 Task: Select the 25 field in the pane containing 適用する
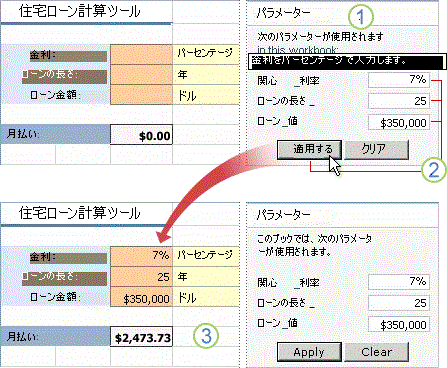(399, 101)
